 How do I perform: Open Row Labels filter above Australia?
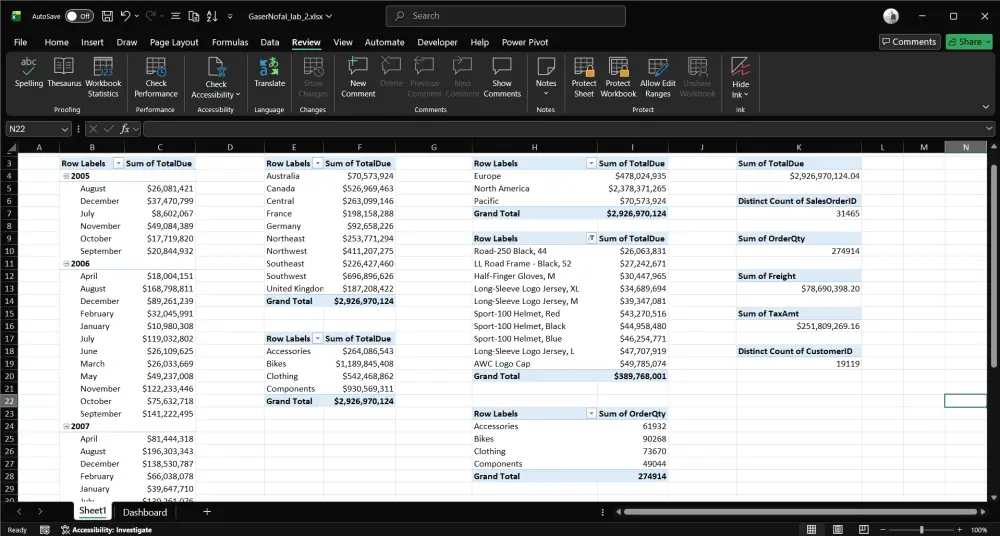click(318, 163)
